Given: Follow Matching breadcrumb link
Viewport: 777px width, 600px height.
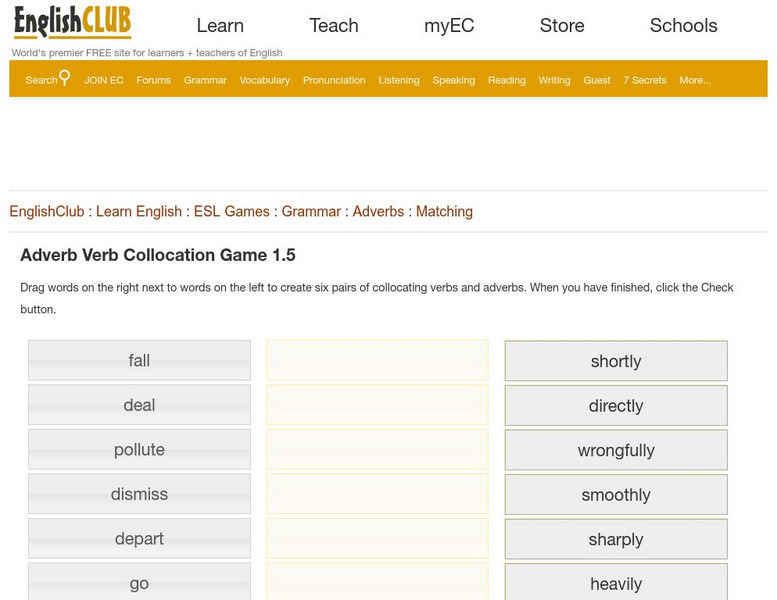Looking at the screenshot, I should click(x=444, y=212).
